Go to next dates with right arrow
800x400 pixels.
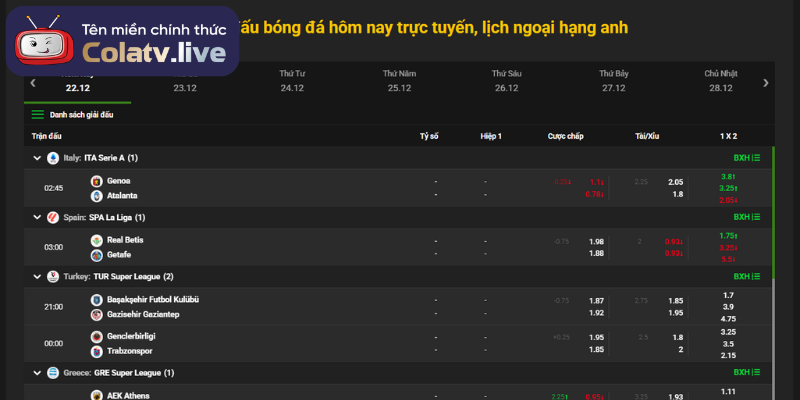pyautogui.click(x=766, y=83)
